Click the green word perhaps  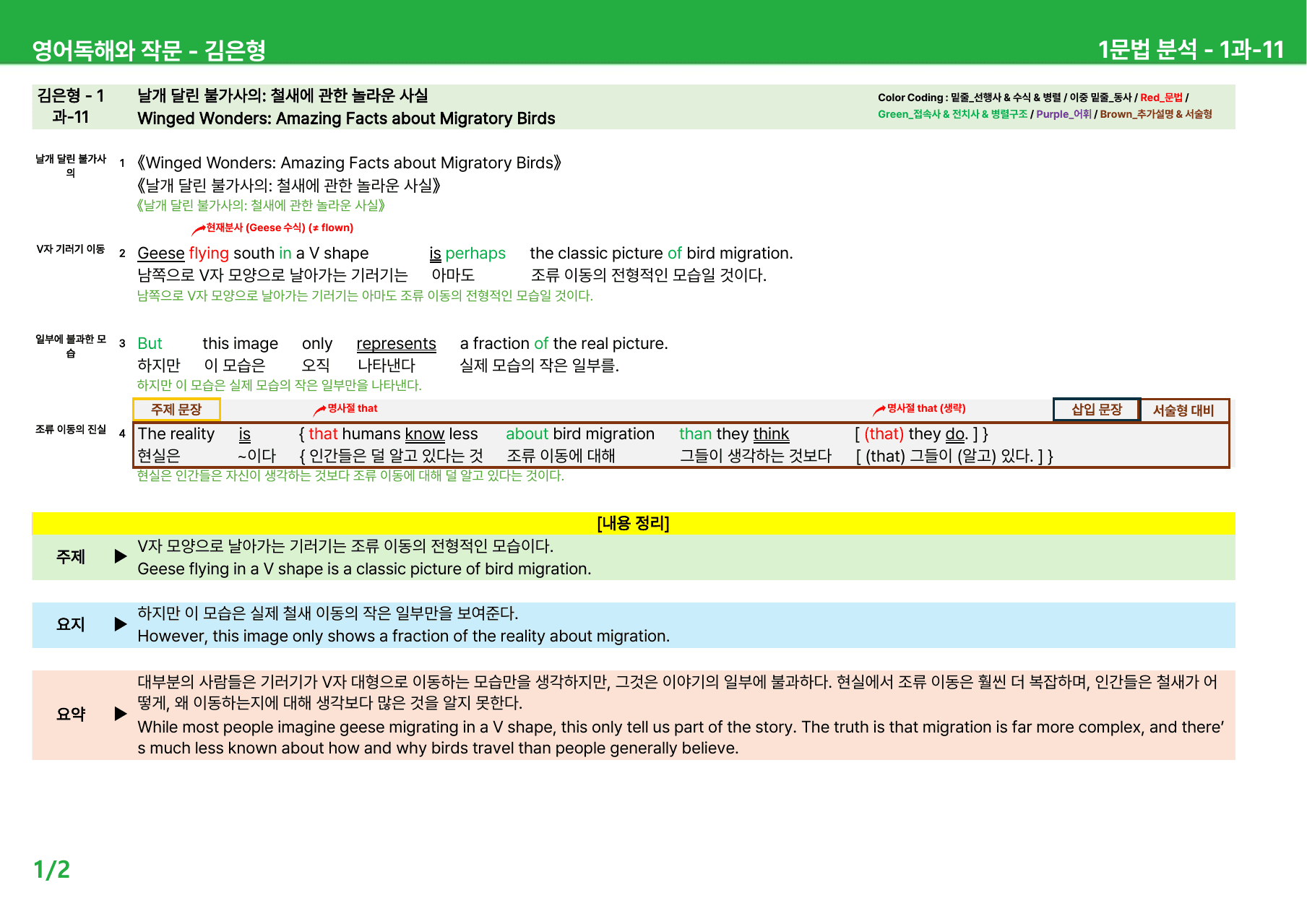pyautogui.click(x=475, y=254)
